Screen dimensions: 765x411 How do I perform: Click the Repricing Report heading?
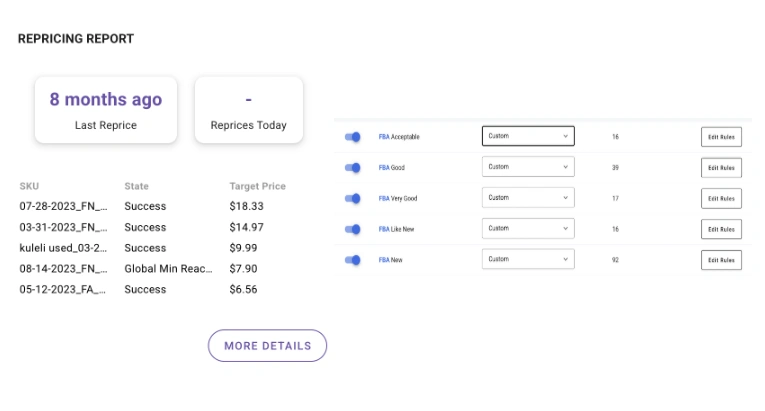coord(76,39)
